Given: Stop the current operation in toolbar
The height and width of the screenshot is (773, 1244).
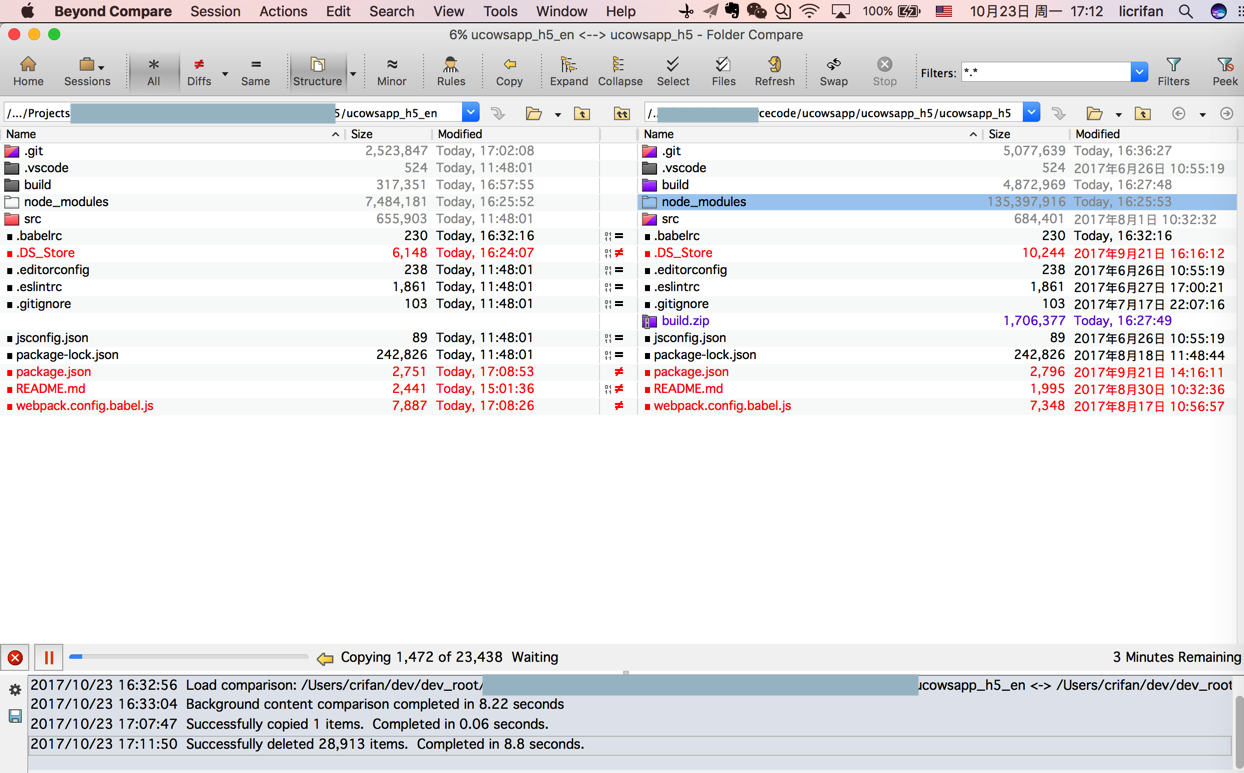Looking at the screenshot, I should pyautogui.click(x=884, y=71).
